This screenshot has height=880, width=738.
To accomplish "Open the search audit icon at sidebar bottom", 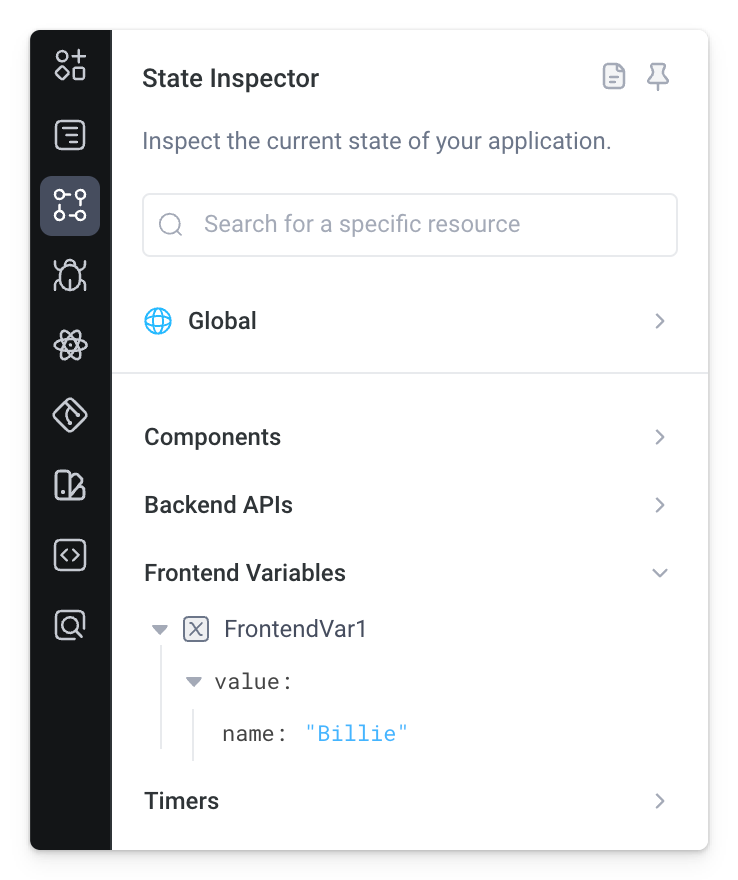I will click(69, 625).
